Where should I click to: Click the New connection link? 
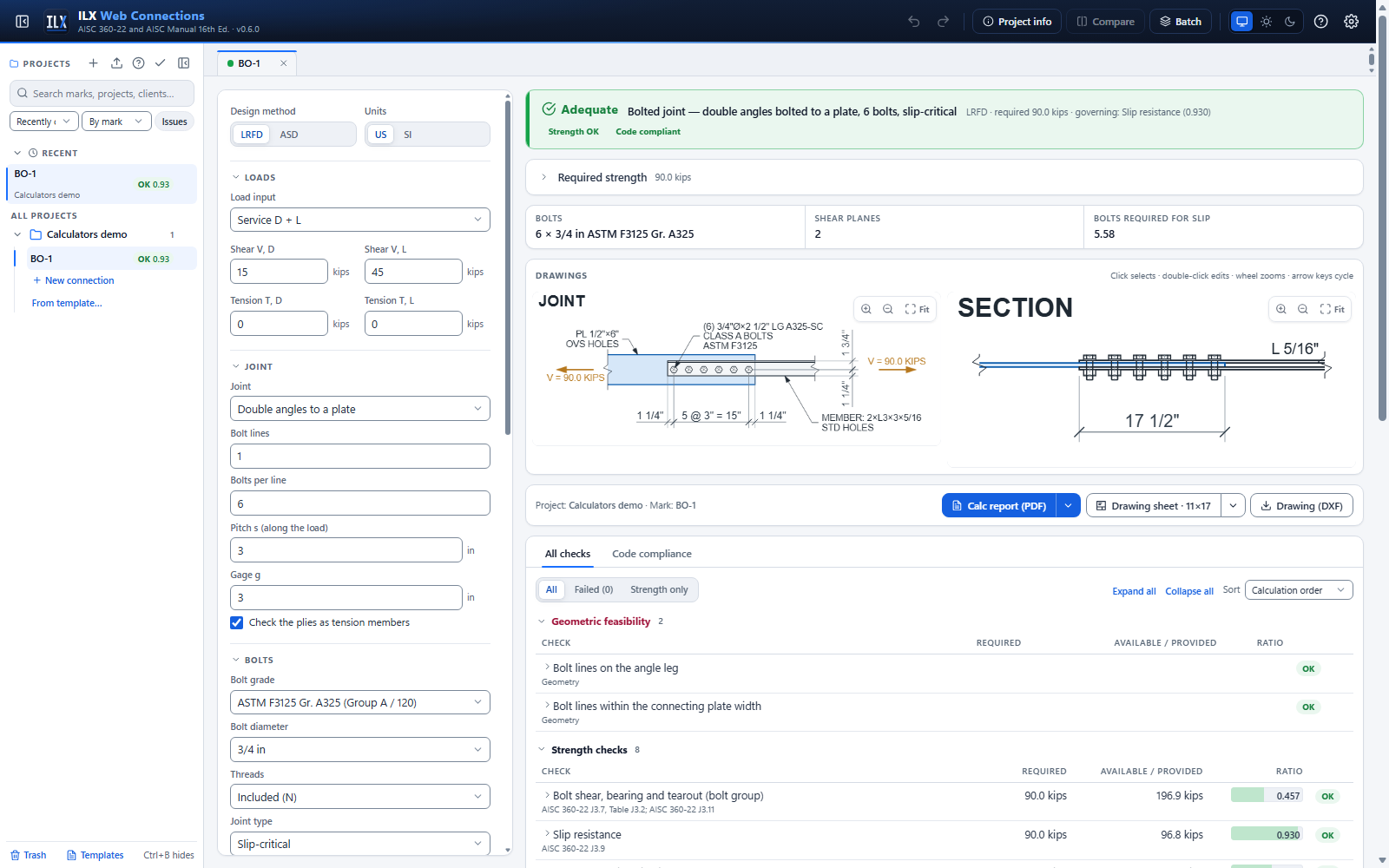point(74,280)
